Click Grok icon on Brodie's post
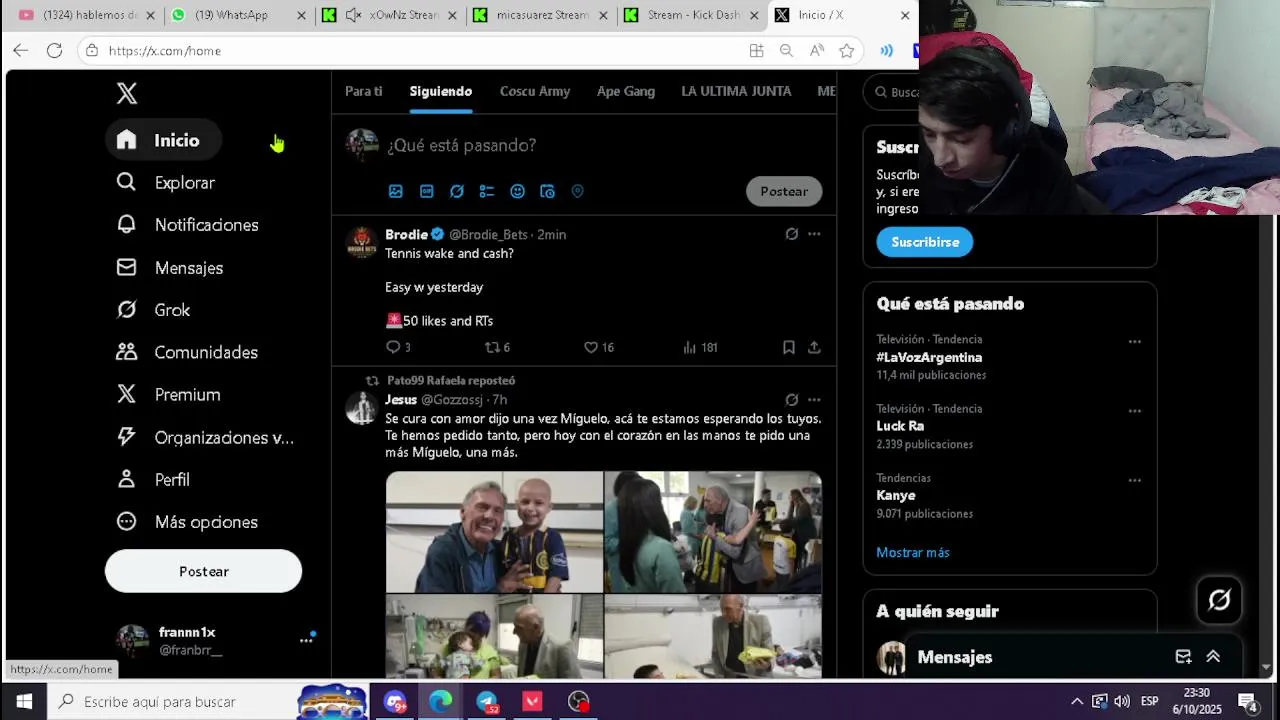The height and width of the screenshot is (720, 1280). coord(791,234)
